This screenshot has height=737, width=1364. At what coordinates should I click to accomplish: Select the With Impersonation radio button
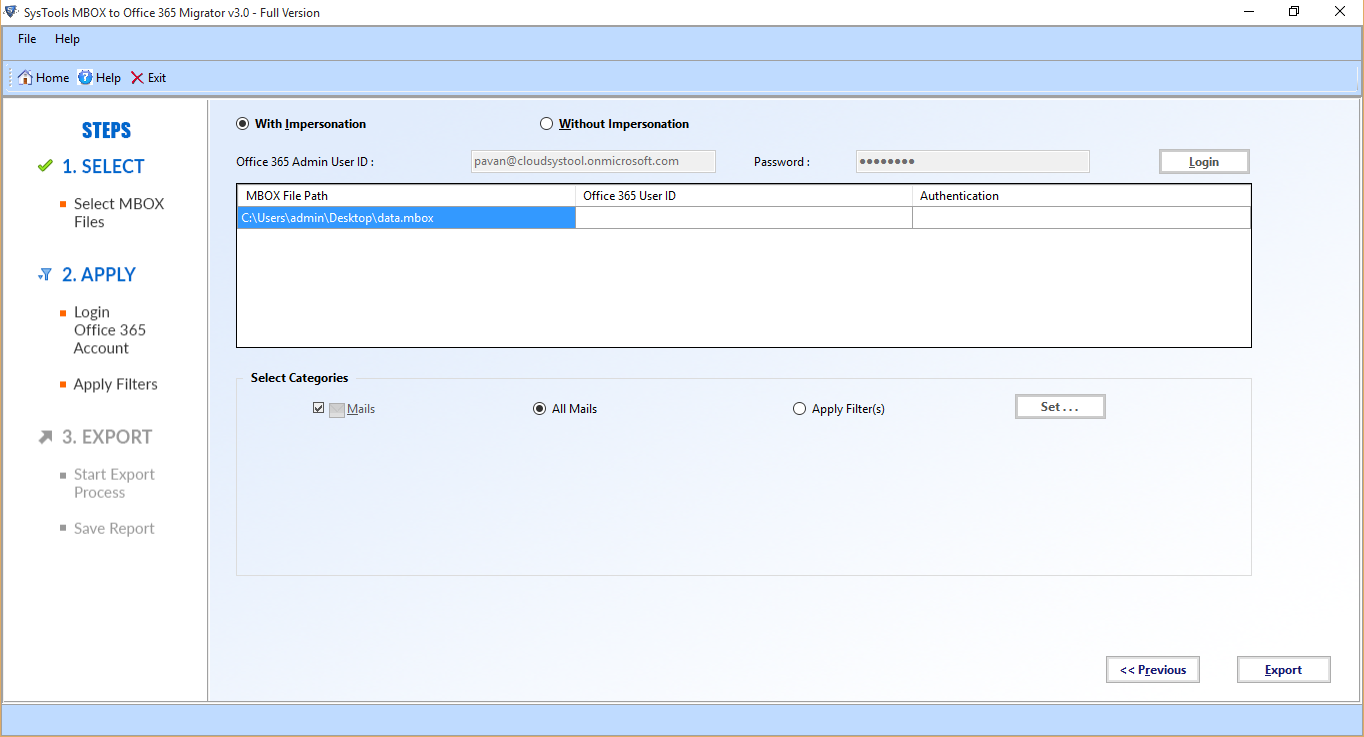coord(242,124)
